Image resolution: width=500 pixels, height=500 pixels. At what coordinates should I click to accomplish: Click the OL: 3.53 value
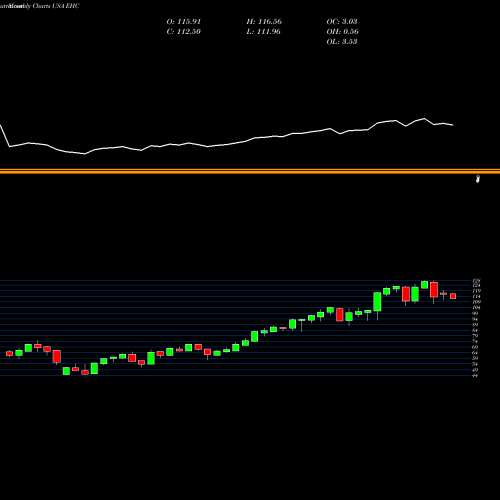point(342,42)
